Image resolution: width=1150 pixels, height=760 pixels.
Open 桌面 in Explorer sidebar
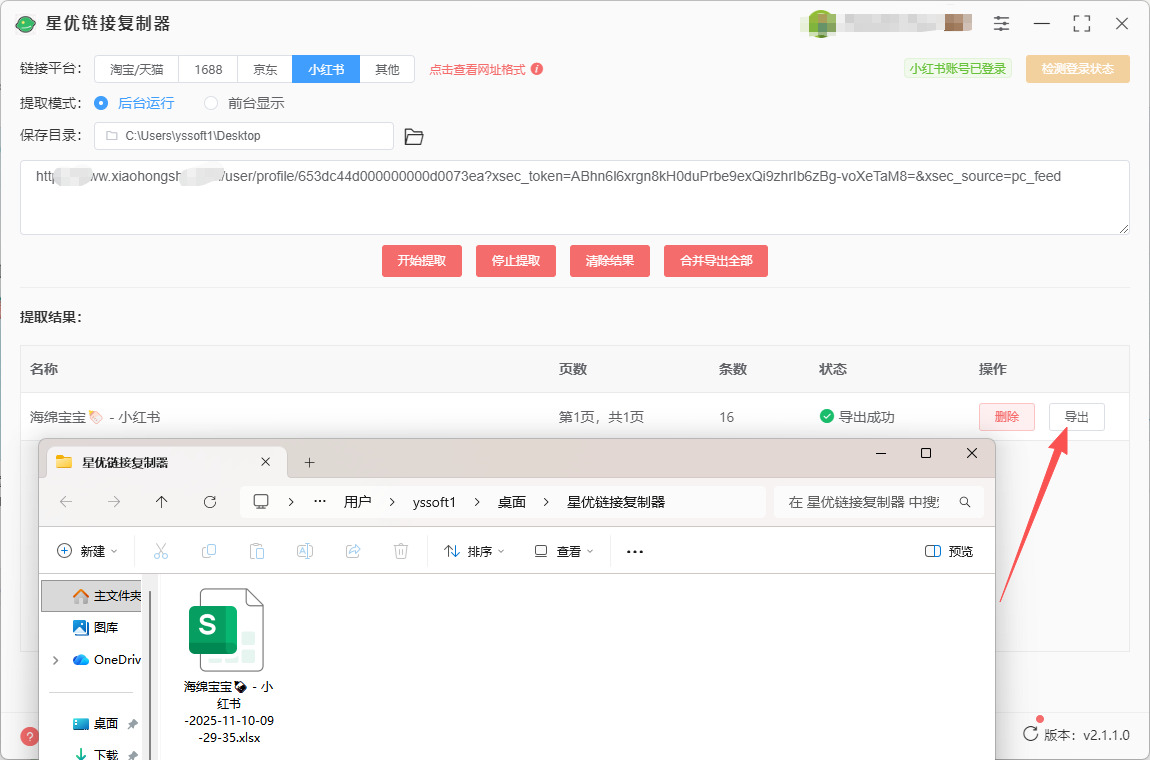(x=96, y=723)
